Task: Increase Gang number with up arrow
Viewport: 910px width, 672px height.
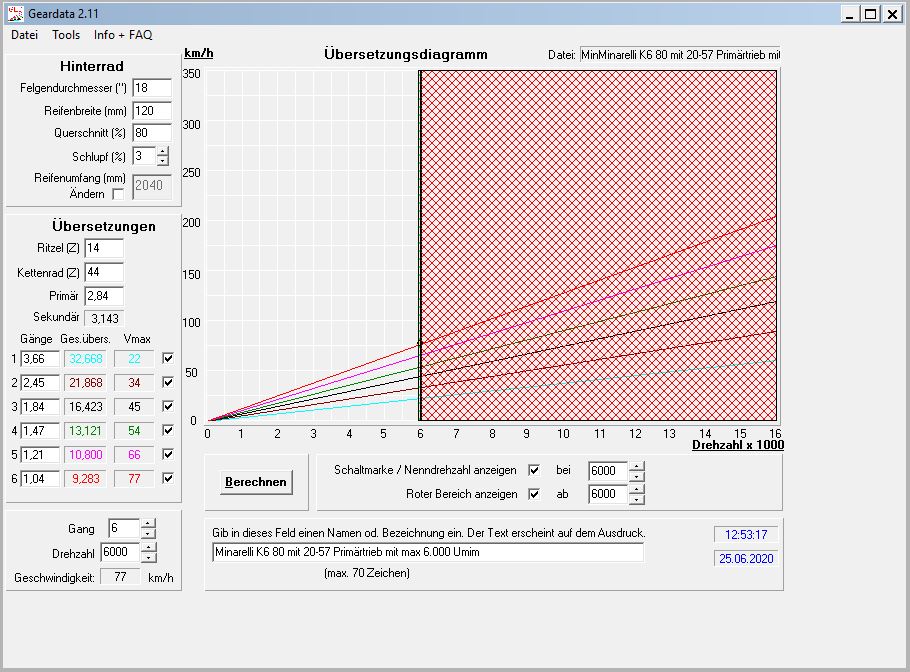Action: tap(148, 523)
